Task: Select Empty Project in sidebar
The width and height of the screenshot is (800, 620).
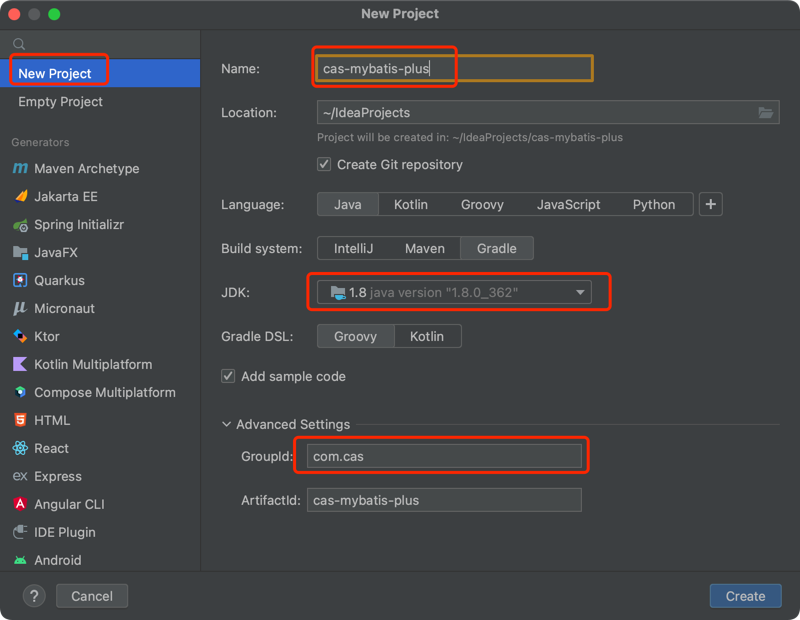Action: (x=60, y=102)
